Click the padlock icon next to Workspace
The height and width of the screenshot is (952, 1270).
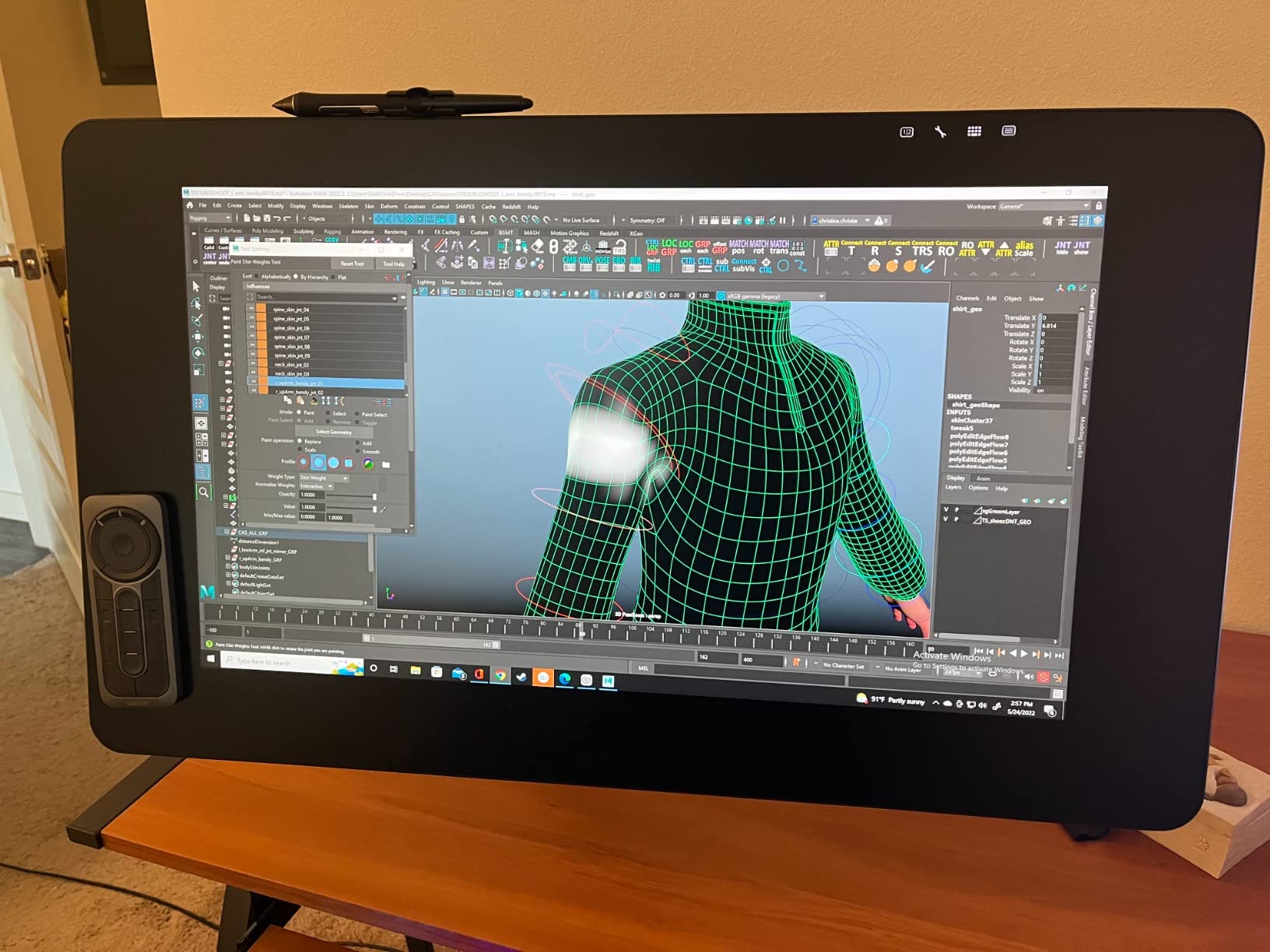pyautogui.click(x=1098, y=206)
